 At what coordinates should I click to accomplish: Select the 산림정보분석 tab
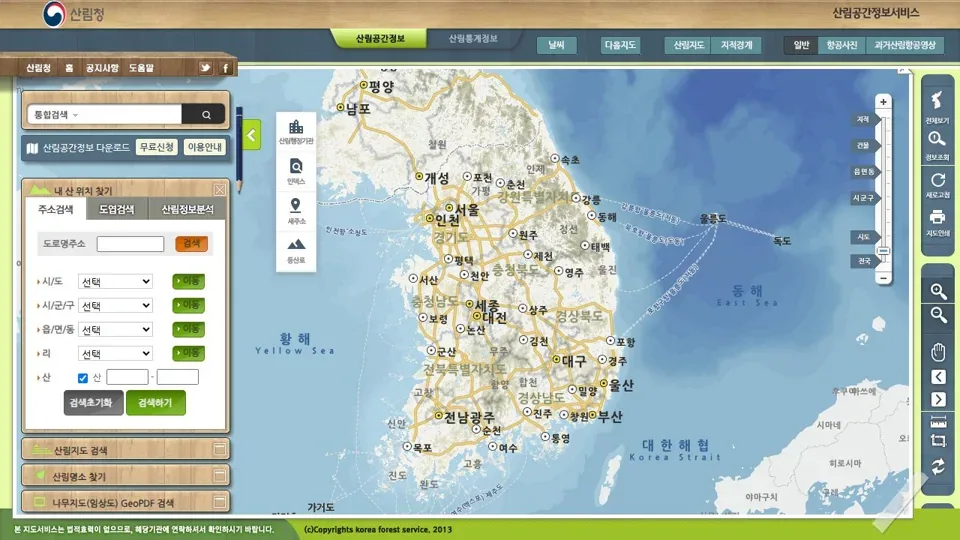[x=187, y=209]
